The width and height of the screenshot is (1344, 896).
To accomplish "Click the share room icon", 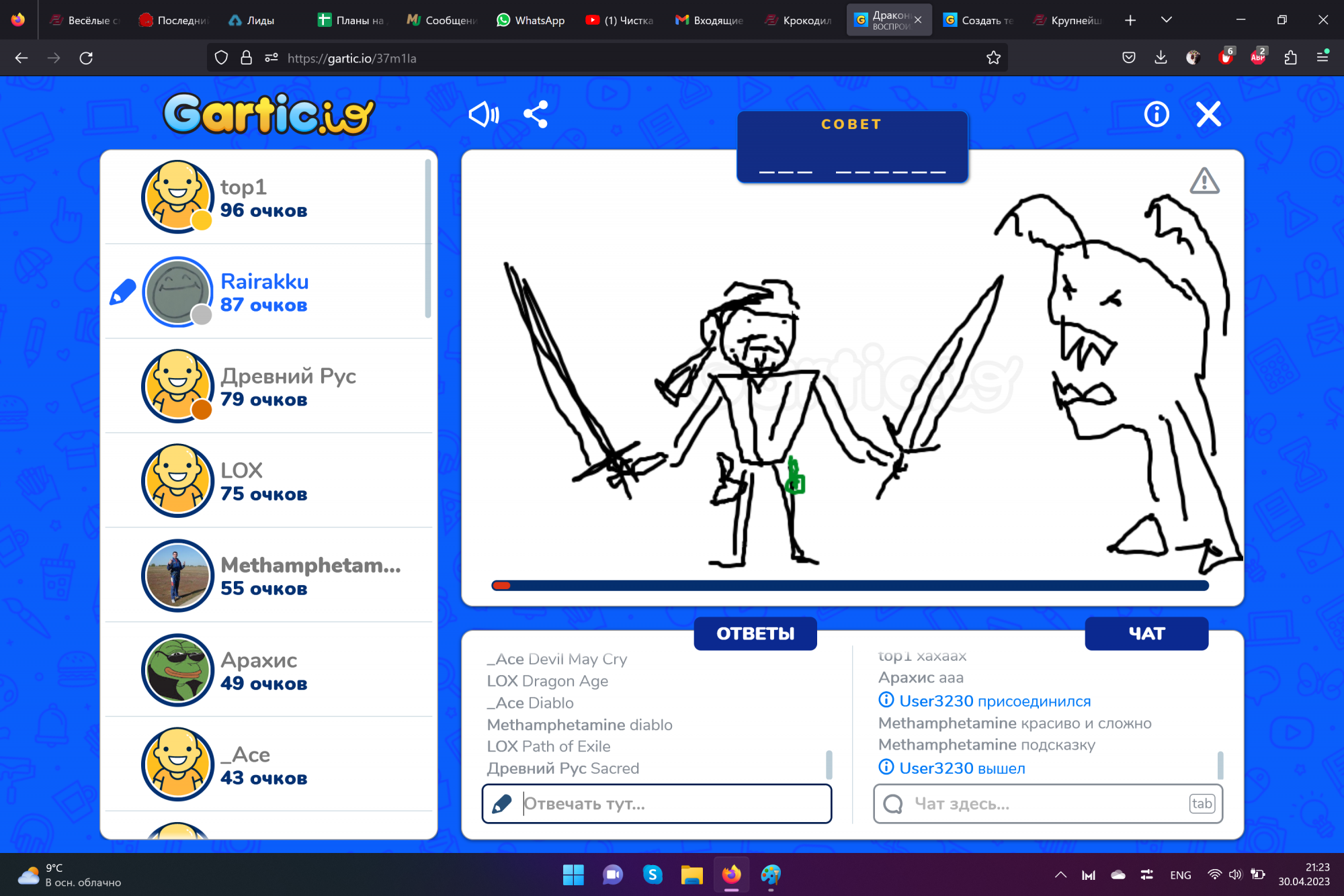I will click(536, 115).
